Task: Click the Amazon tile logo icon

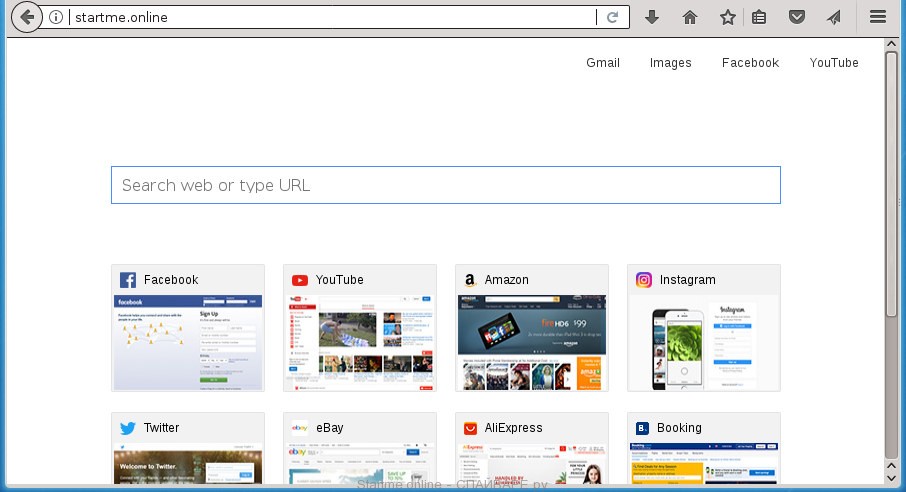Action: click(x=470, y=280)
